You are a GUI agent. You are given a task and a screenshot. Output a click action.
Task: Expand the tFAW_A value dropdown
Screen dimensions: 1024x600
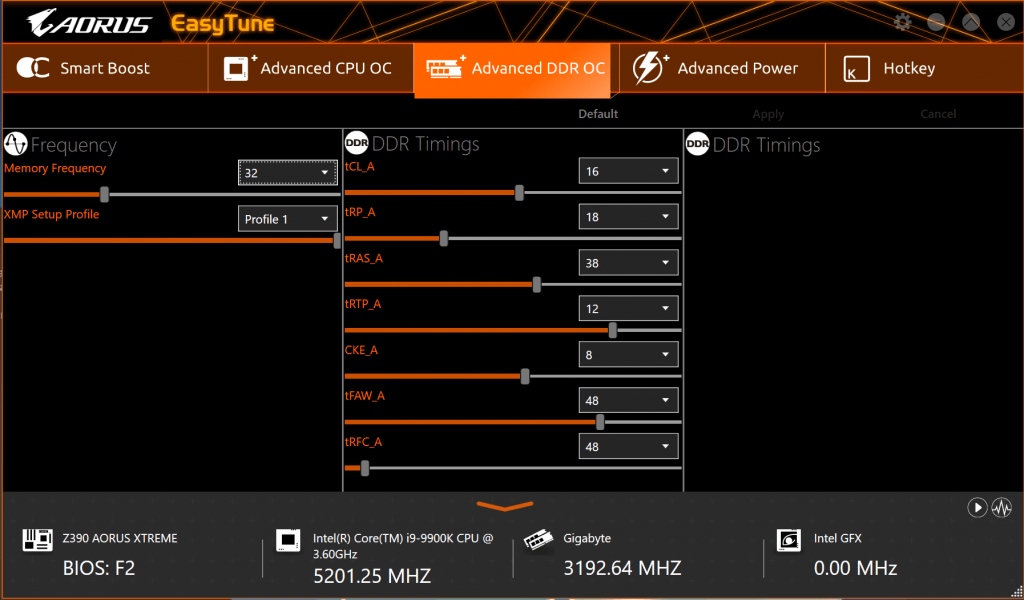[628, 400]
